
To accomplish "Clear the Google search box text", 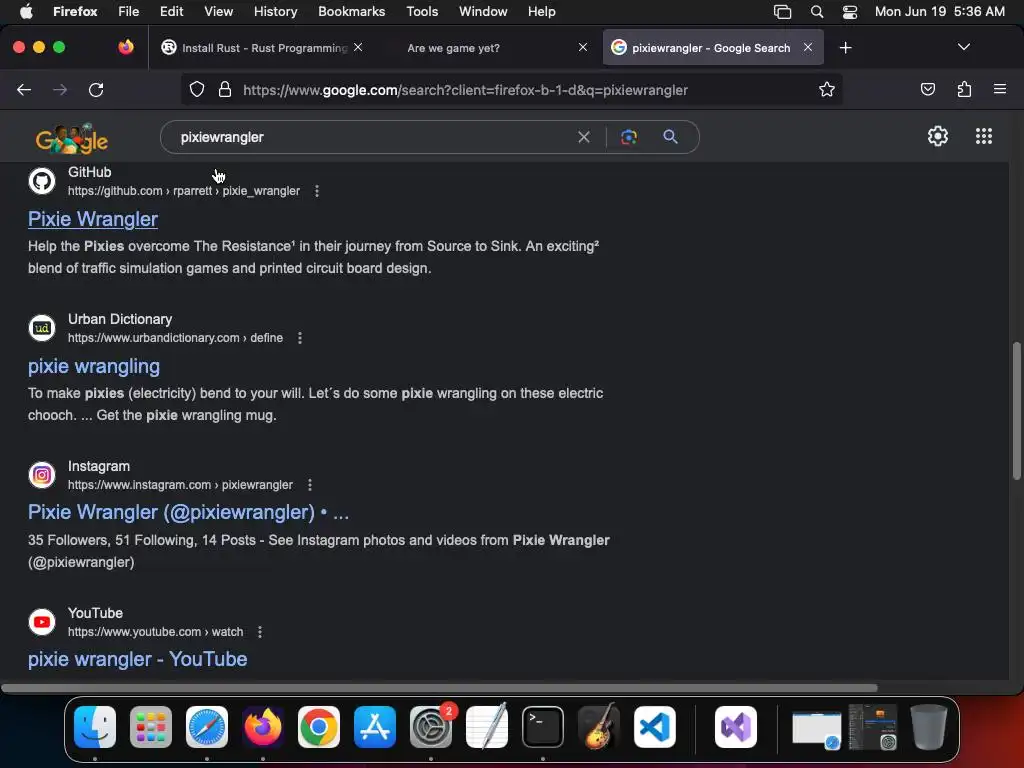I will (x=584, y=137).
